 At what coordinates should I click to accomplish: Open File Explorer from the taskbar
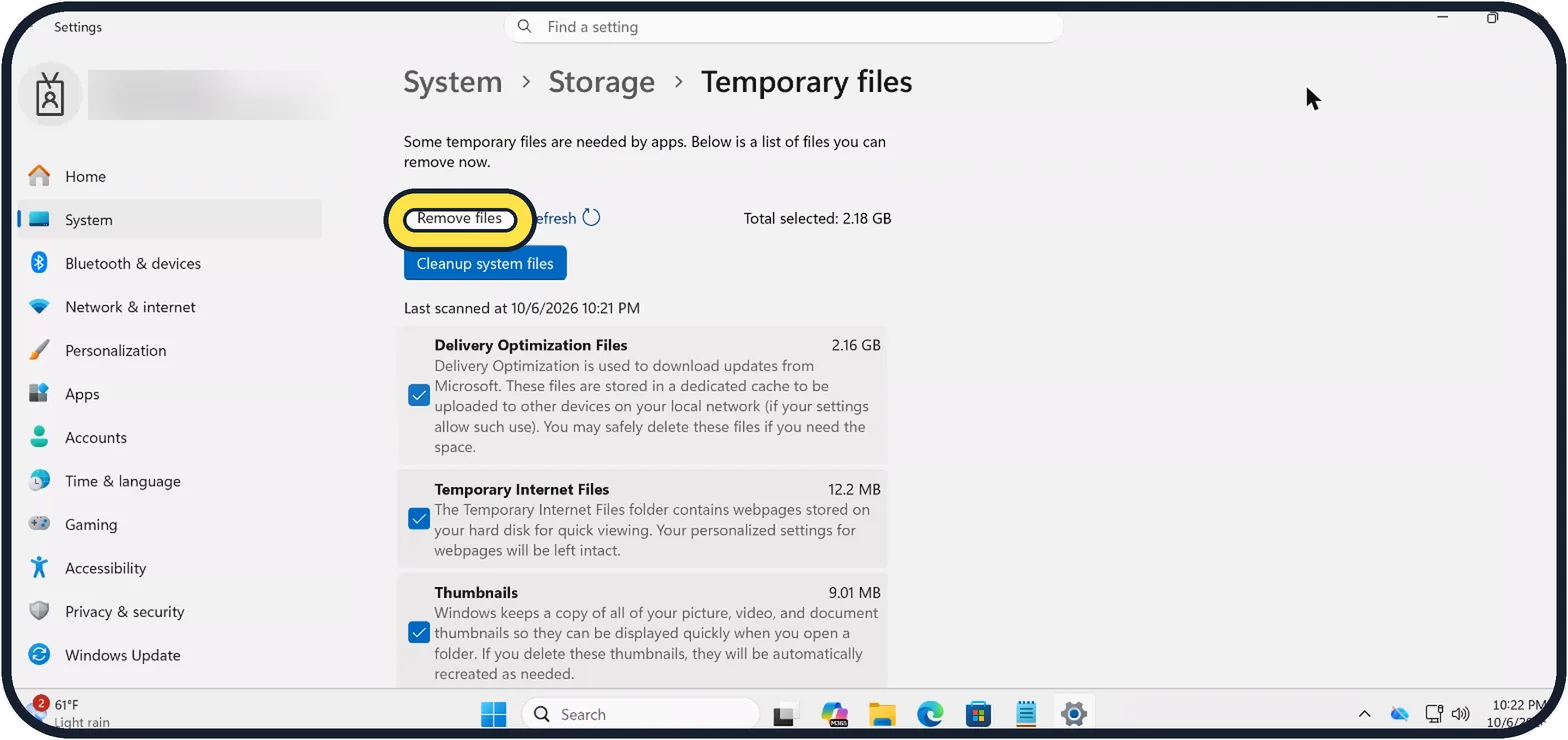(x=882, y=714)
